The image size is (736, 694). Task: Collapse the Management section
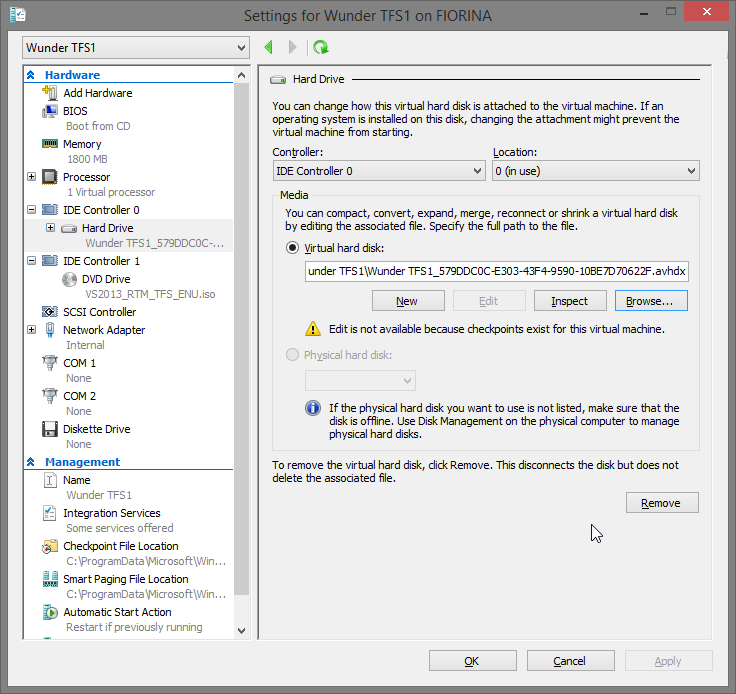point(31,462)
